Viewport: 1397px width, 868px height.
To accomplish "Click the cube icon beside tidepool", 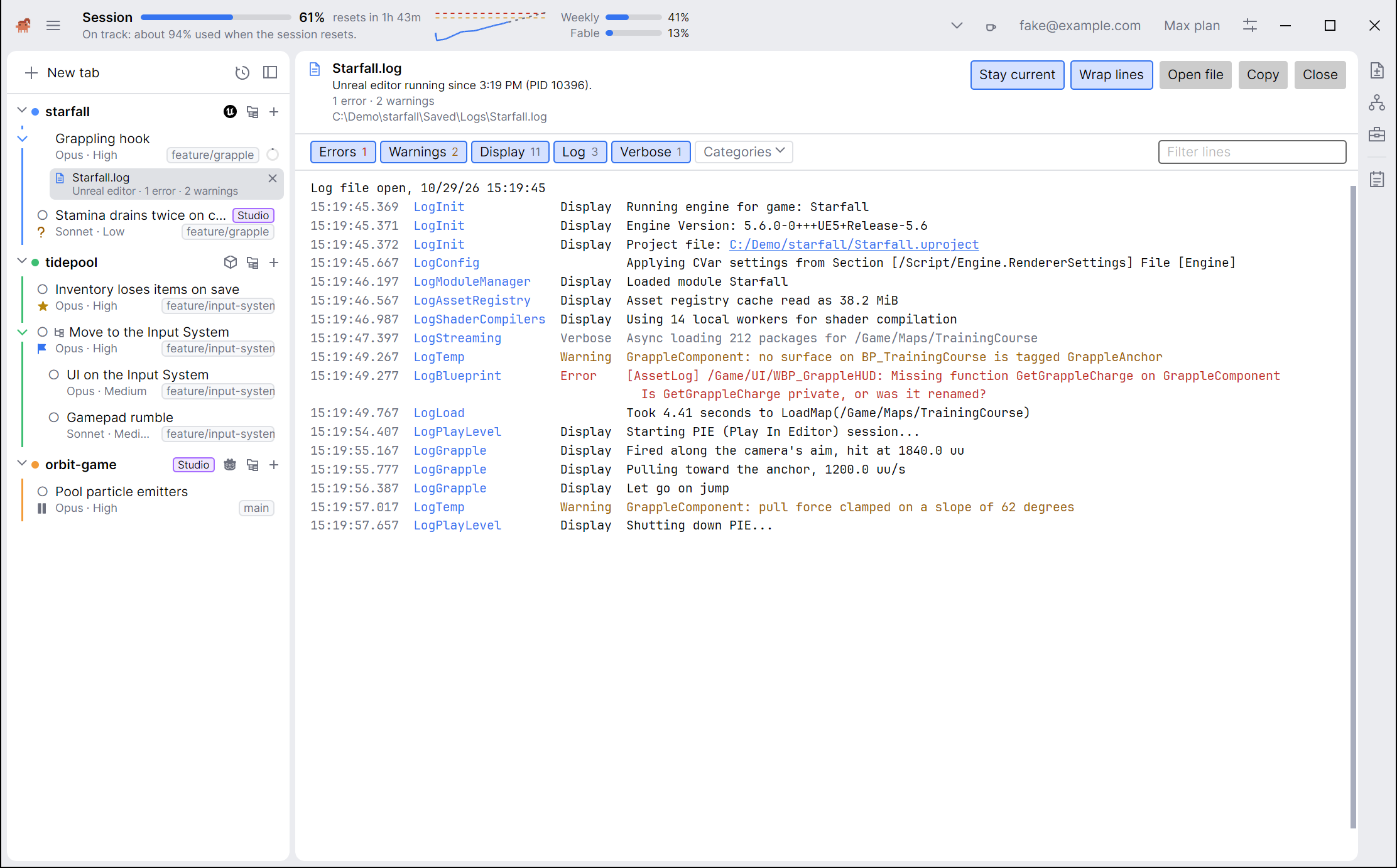I will coord(231,263).
